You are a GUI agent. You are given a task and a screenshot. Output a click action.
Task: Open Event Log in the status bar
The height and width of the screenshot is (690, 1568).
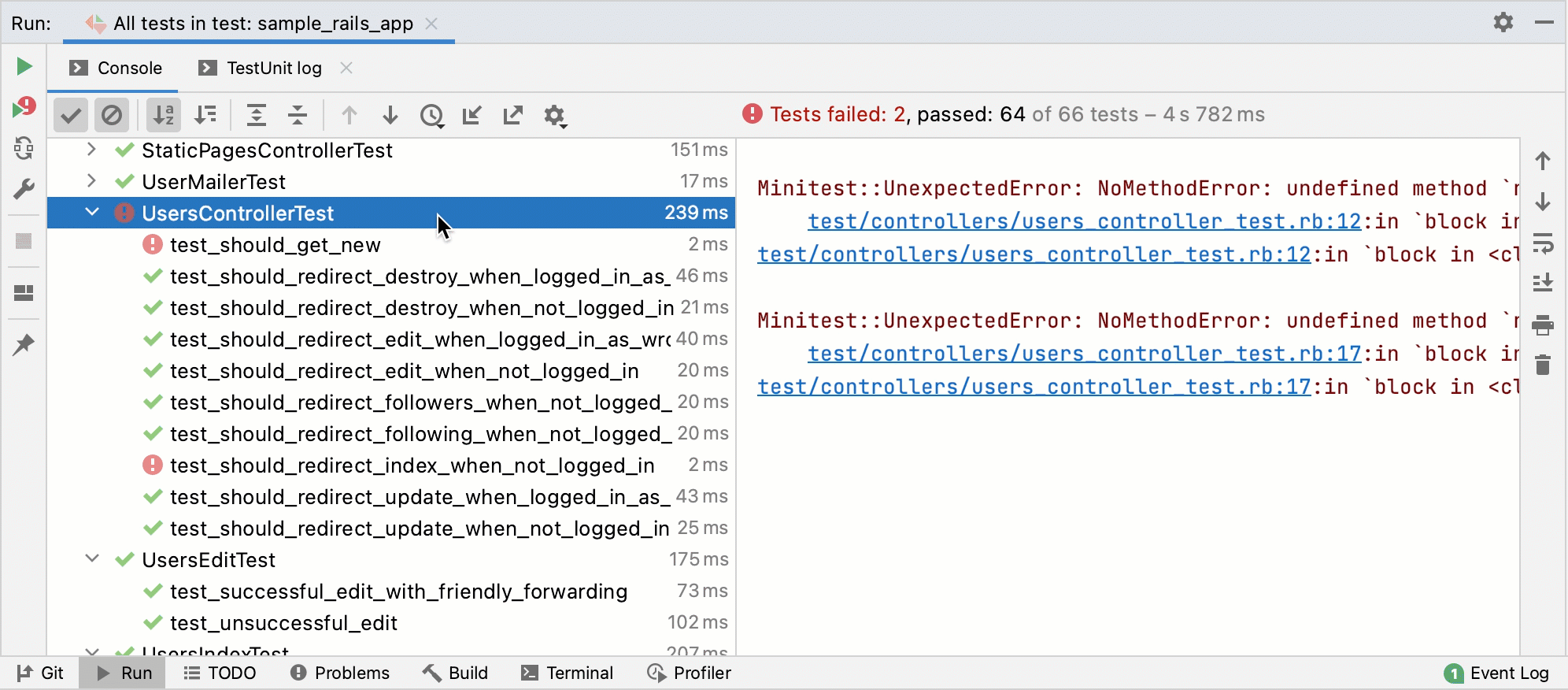click(1497, 673)
